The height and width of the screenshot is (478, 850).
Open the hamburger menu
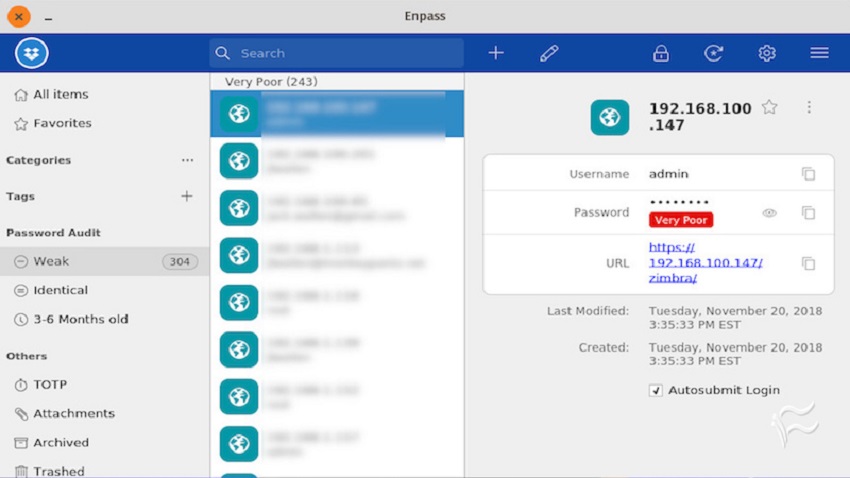click(819, 53)
